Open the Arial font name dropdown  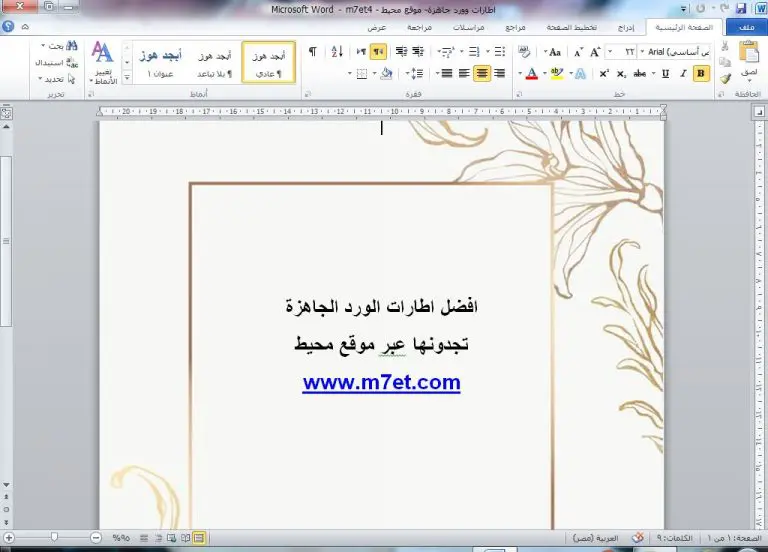pos(642,51)
